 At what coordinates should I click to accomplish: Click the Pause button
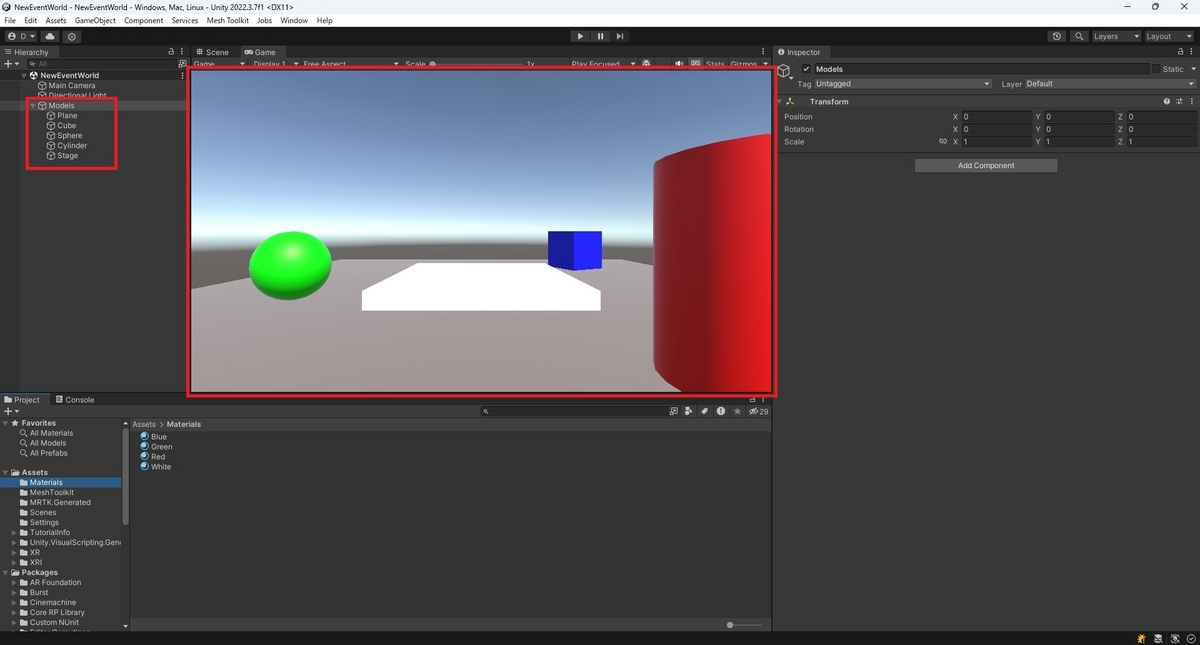(x=600, y=36)
